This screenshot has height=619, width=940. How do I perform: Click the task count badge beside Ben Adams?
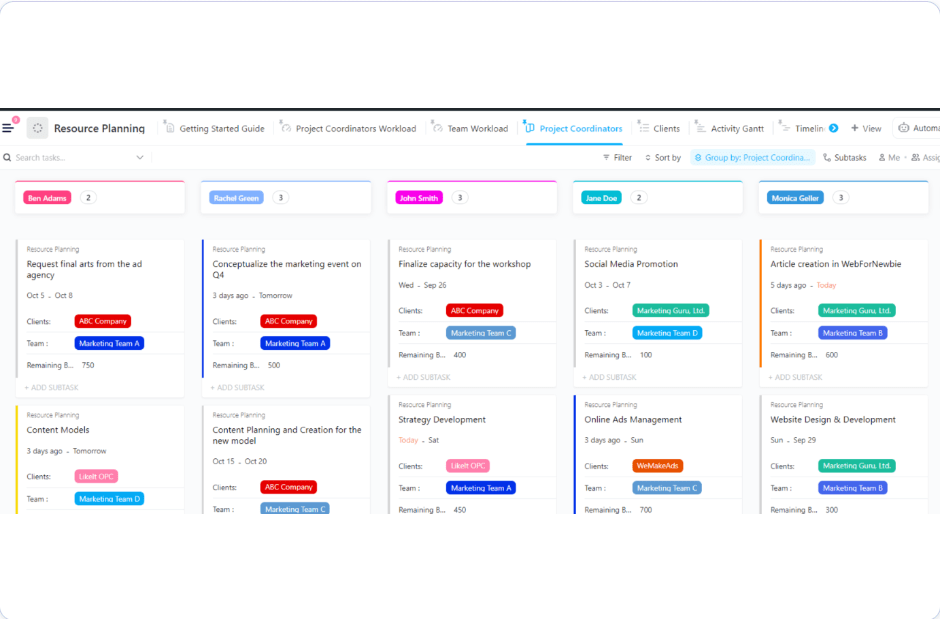[88, 198]
